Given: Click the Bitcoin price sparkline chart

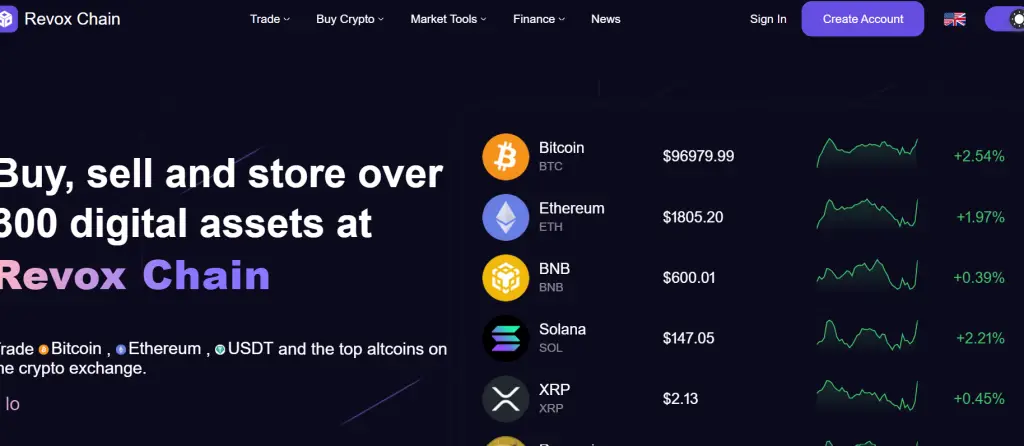Looking at the screenshot, I should (867, 155).
